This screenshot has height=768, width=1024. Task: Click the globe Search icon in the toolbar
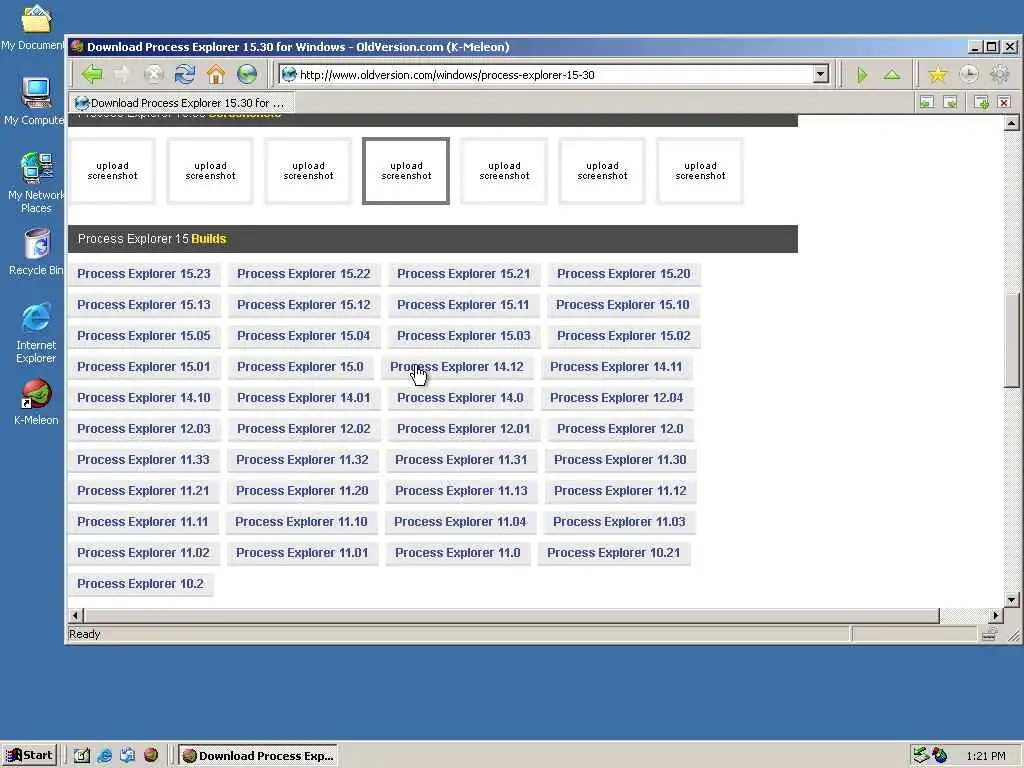[247, 74]
